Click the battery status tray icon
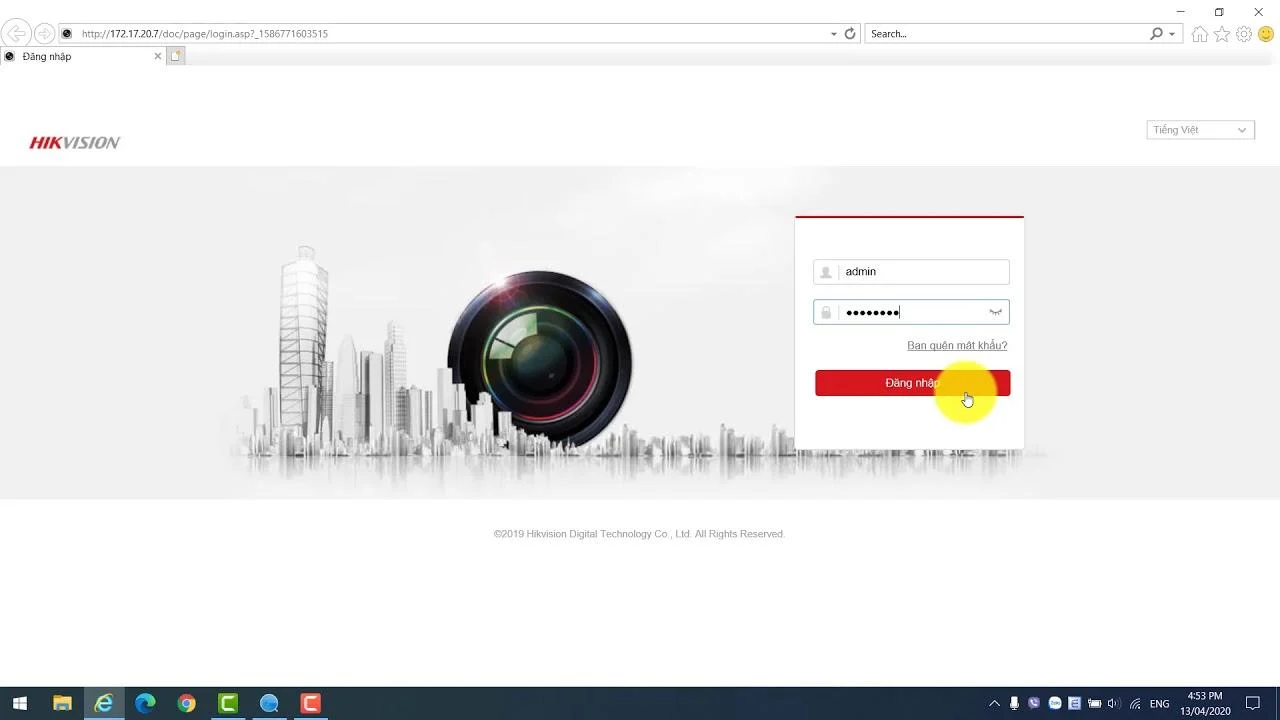The width and height of the screenshot is (1280, 720). click(1095, 704)
